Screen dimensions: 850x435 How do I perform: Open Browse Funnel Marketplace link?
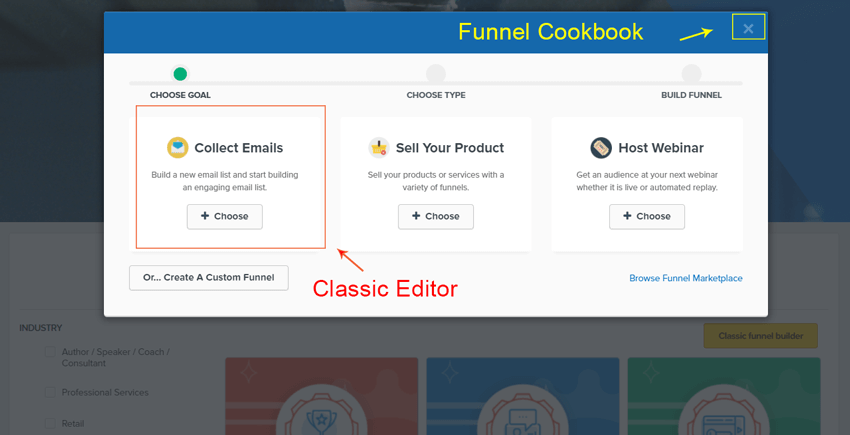(x=686, y=278)
